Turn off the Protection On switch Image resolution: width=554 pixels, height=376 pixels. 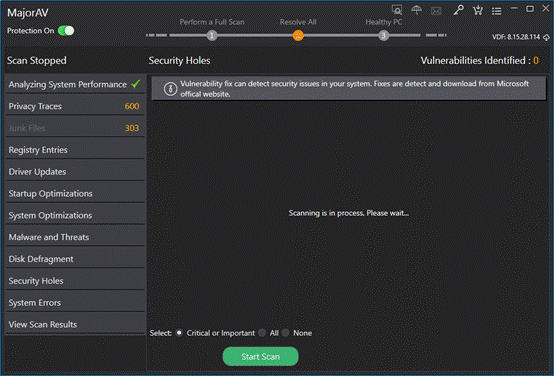pyautogui.click(x=66, y=31)
